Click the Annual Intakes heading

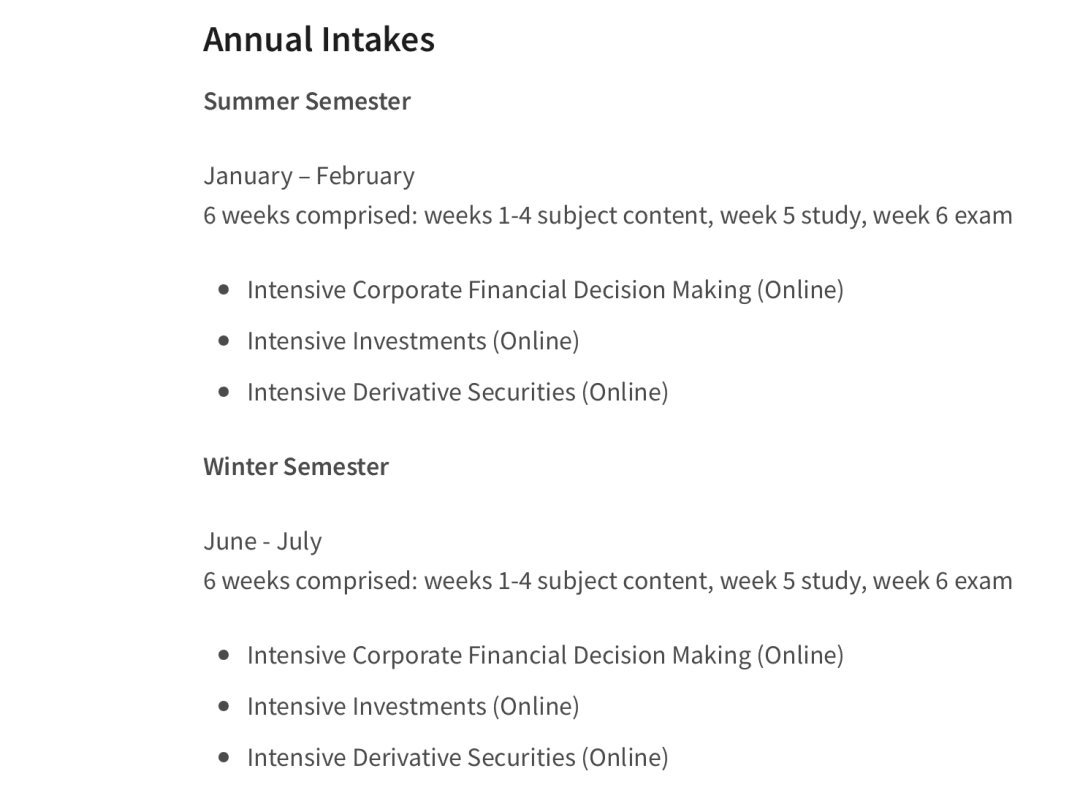pos(318,40)
